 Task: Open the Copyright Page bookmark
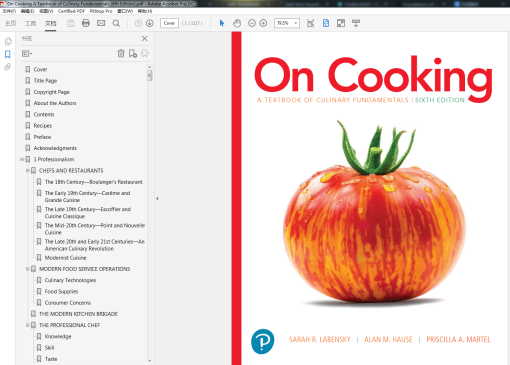[x=52, y=92]
